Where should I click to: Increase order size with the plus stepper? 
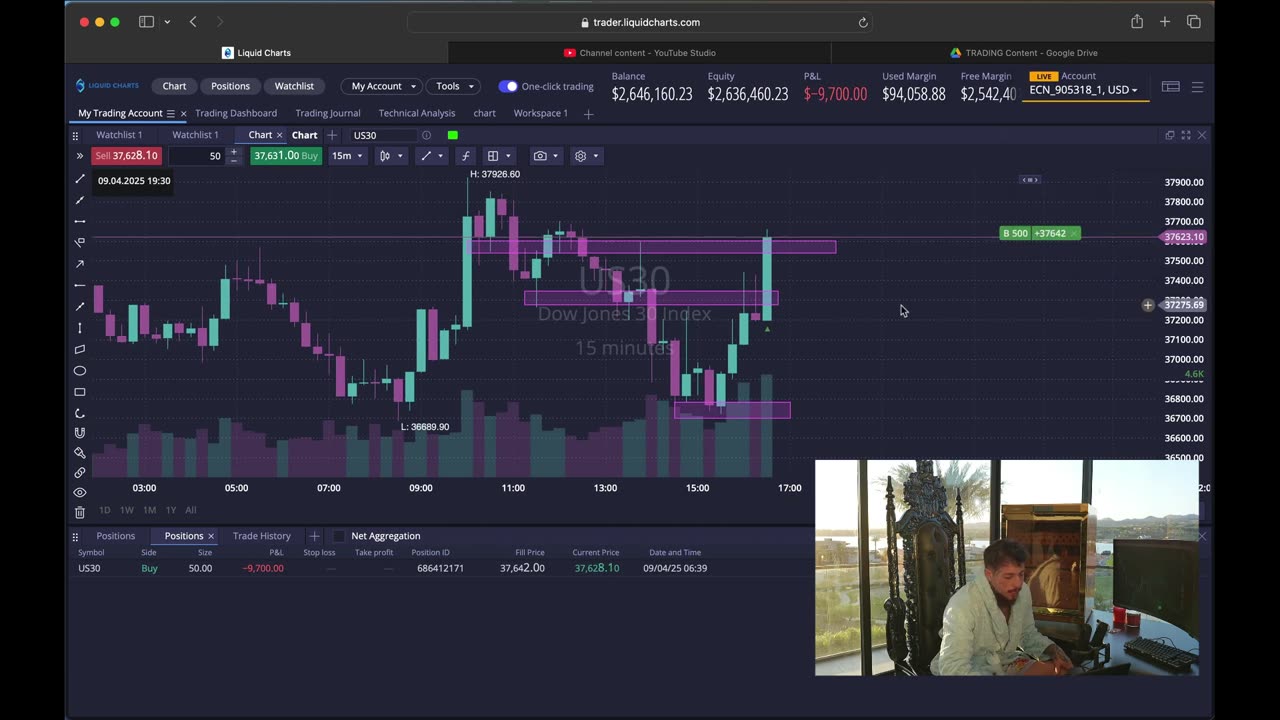click(234, 152)
